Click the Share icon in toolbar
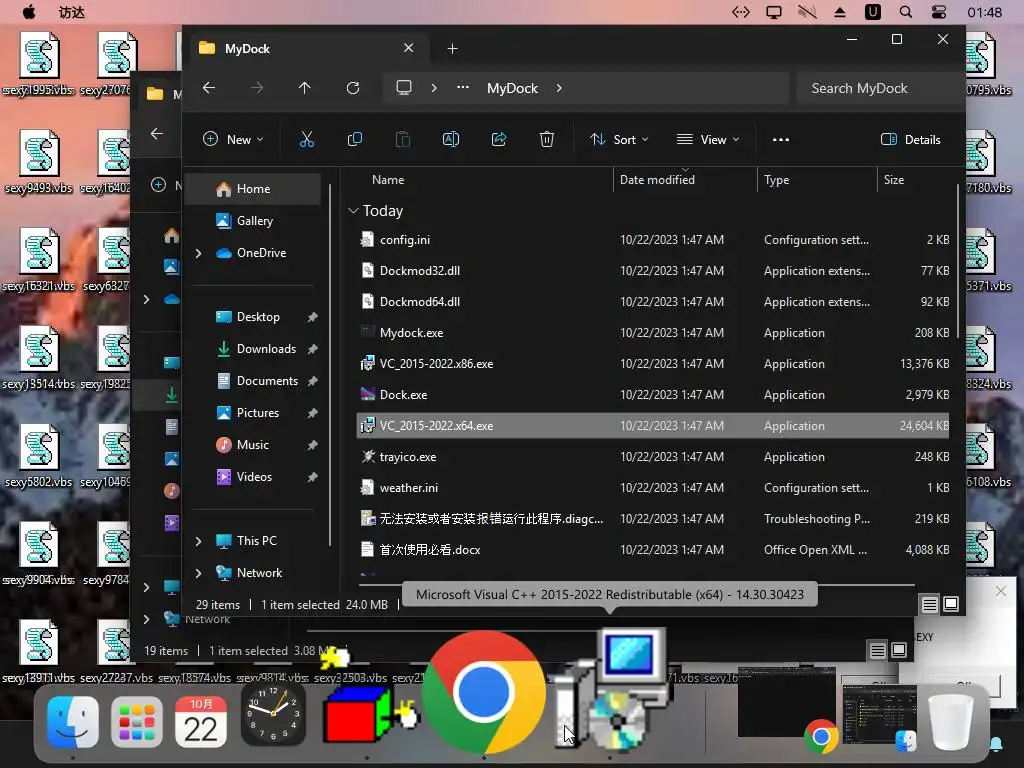 coord(499,139)
